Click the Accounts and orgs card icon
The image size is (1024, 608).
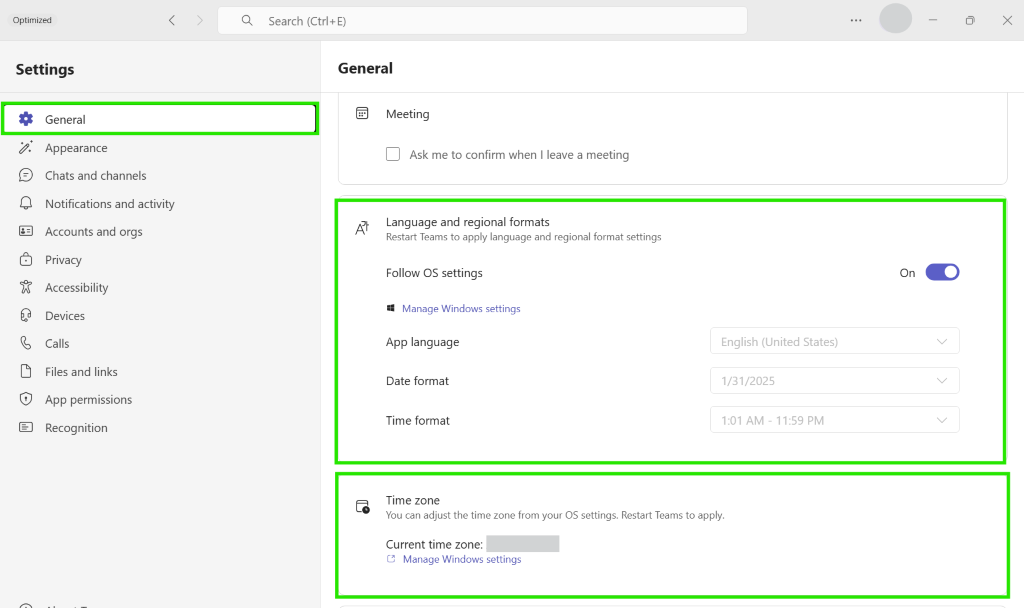point(25,231)
